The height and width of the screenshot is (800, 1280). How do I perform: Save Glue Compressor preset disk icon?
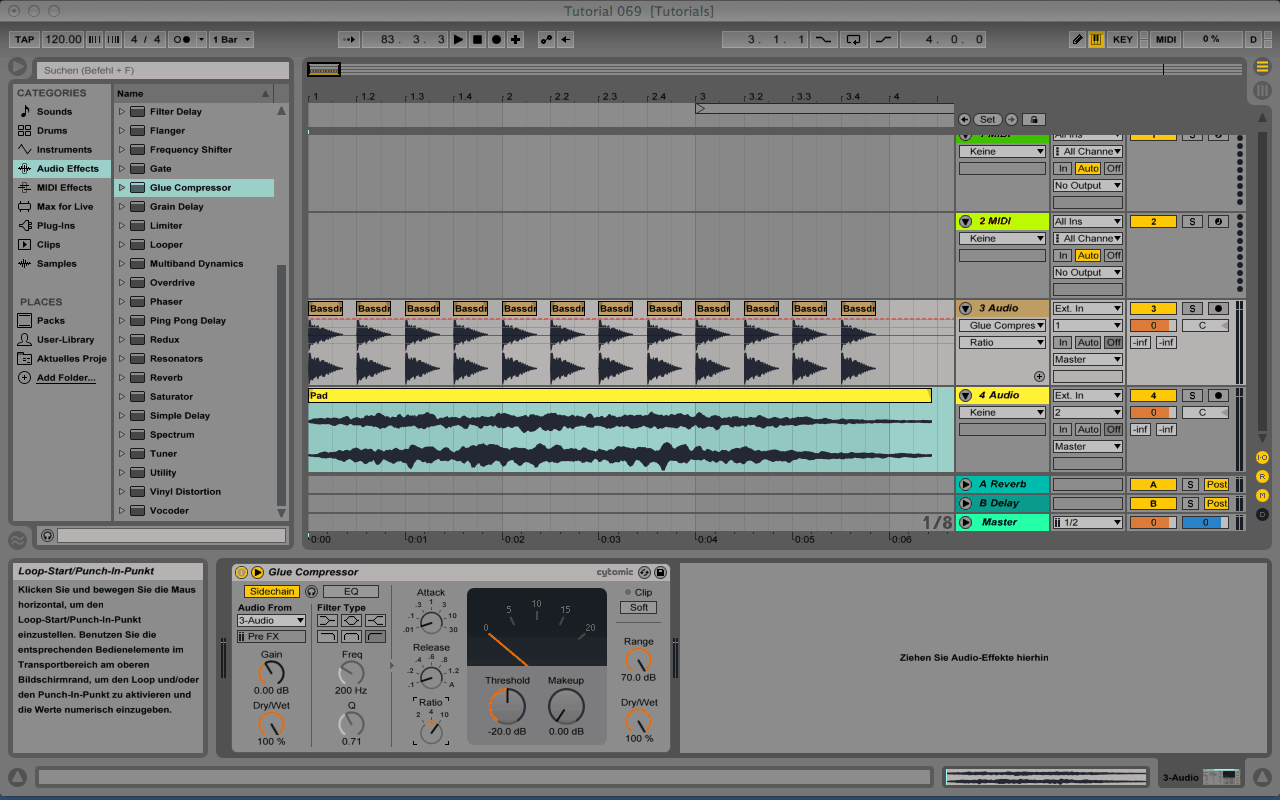pos(660,572)
